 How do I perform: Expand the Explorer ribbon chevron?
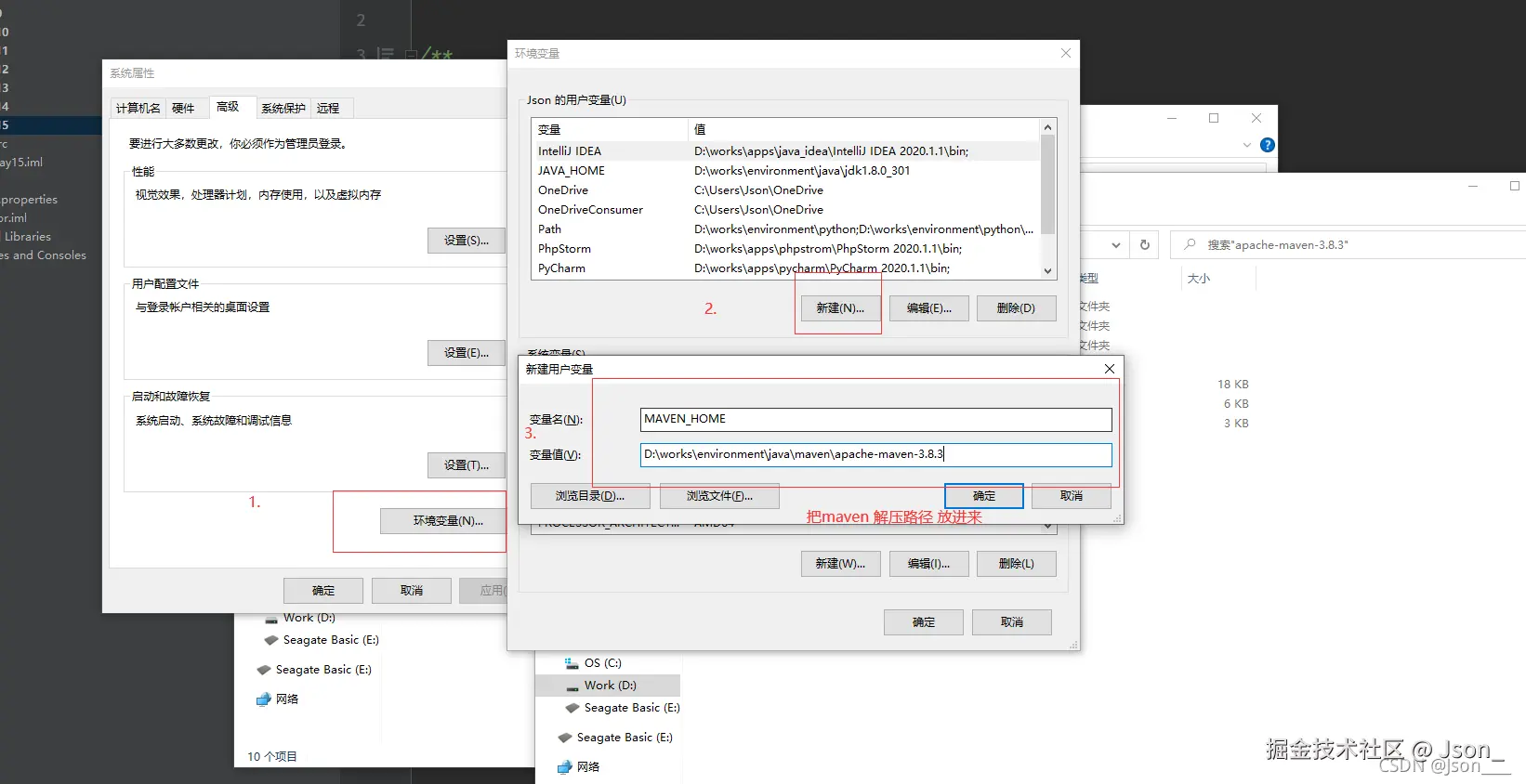point(1246,145)
